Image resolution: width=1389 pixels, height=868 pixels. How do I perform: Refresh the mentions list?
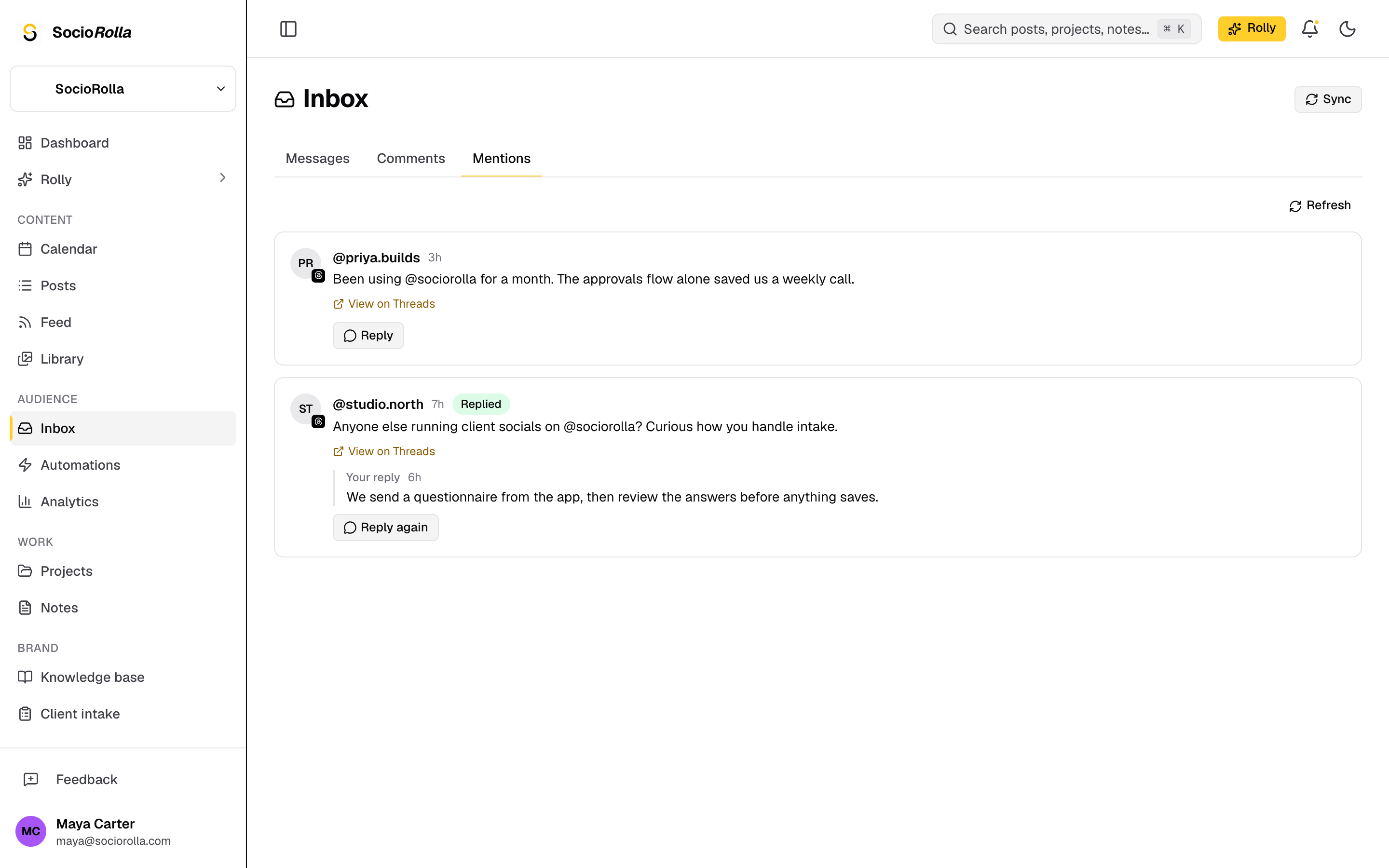coord(1320,205)
